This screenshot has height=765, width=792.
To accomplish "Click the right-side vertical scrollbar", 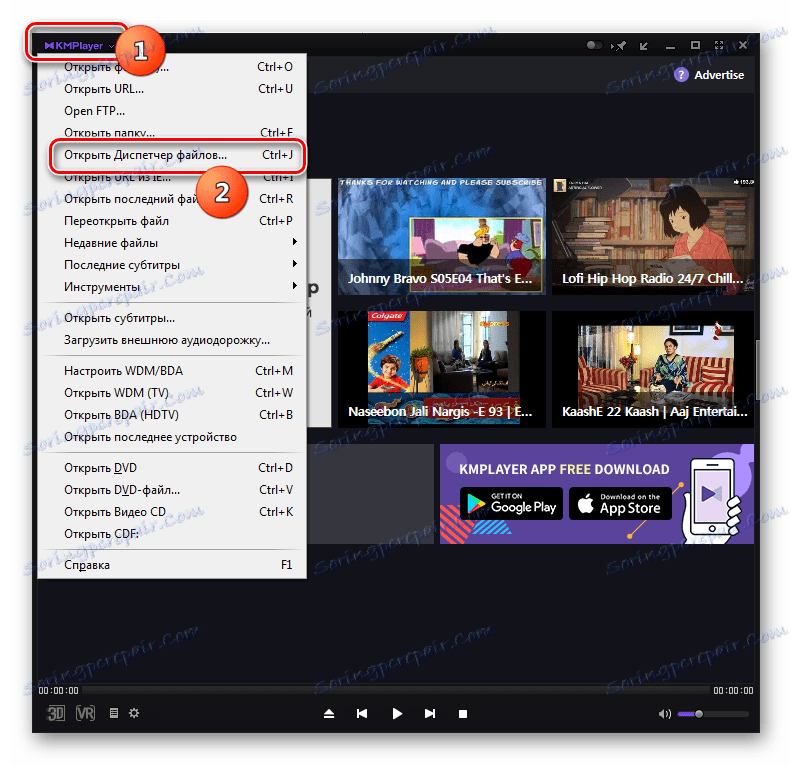I will [757, 369].
